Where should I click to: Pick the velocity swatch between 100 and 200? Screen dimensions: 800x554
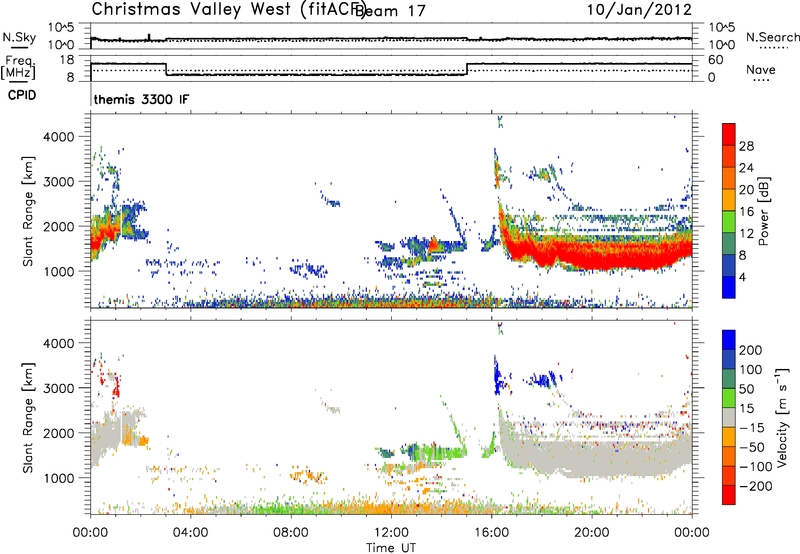(729, 359)
